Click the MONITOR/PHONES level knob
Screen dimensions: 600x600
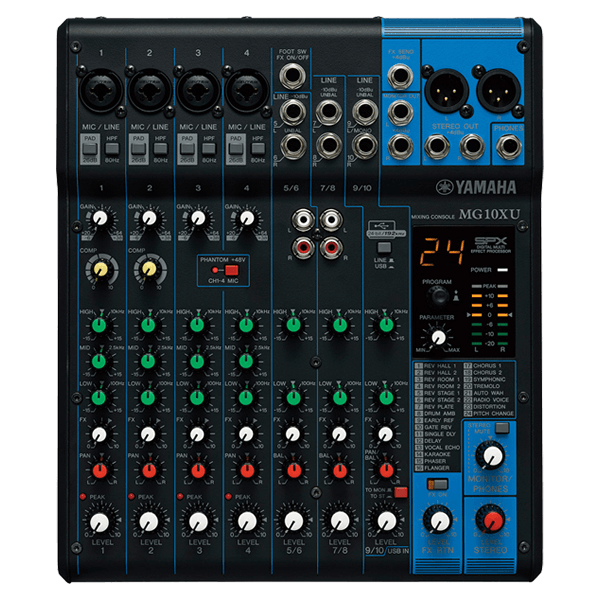pos(490,457)
